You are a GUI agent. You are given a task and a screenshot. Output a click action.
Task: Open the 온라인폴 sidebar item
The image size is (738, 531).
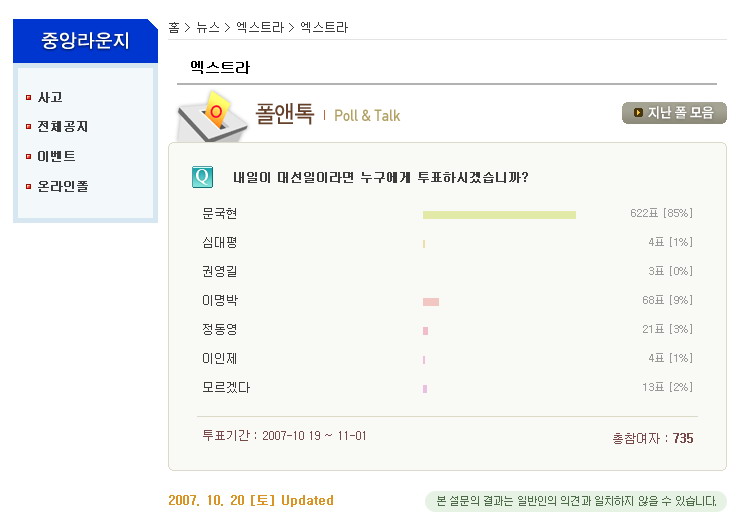(62, 187)
